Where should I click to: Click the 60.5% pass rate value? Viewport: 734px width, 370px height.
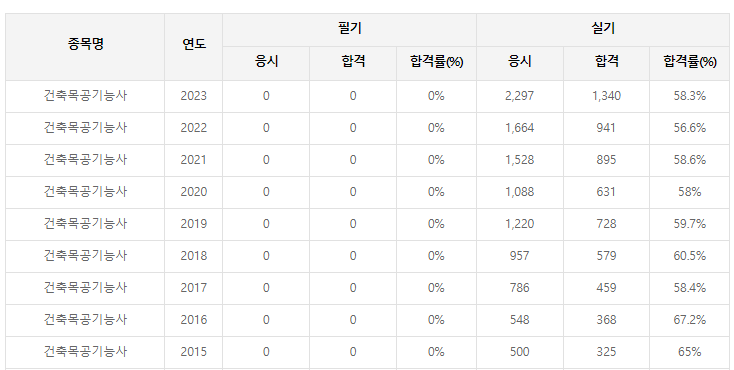click(x=690, y=256)
